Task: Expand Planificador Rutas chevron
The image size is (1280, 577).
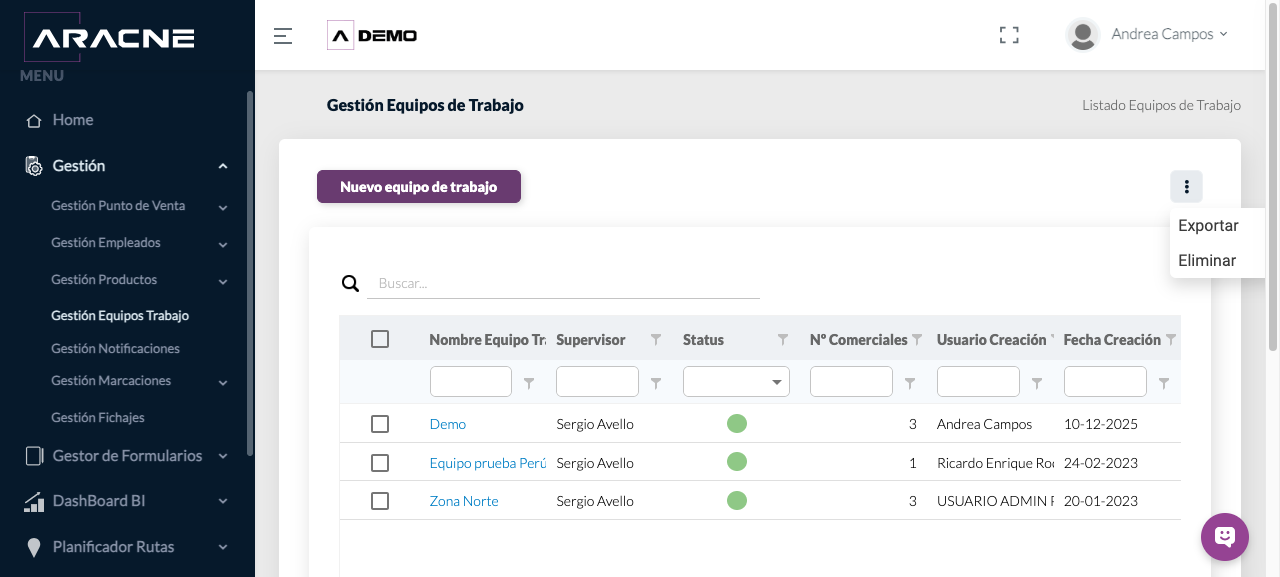Action: [x=223, y=548]
